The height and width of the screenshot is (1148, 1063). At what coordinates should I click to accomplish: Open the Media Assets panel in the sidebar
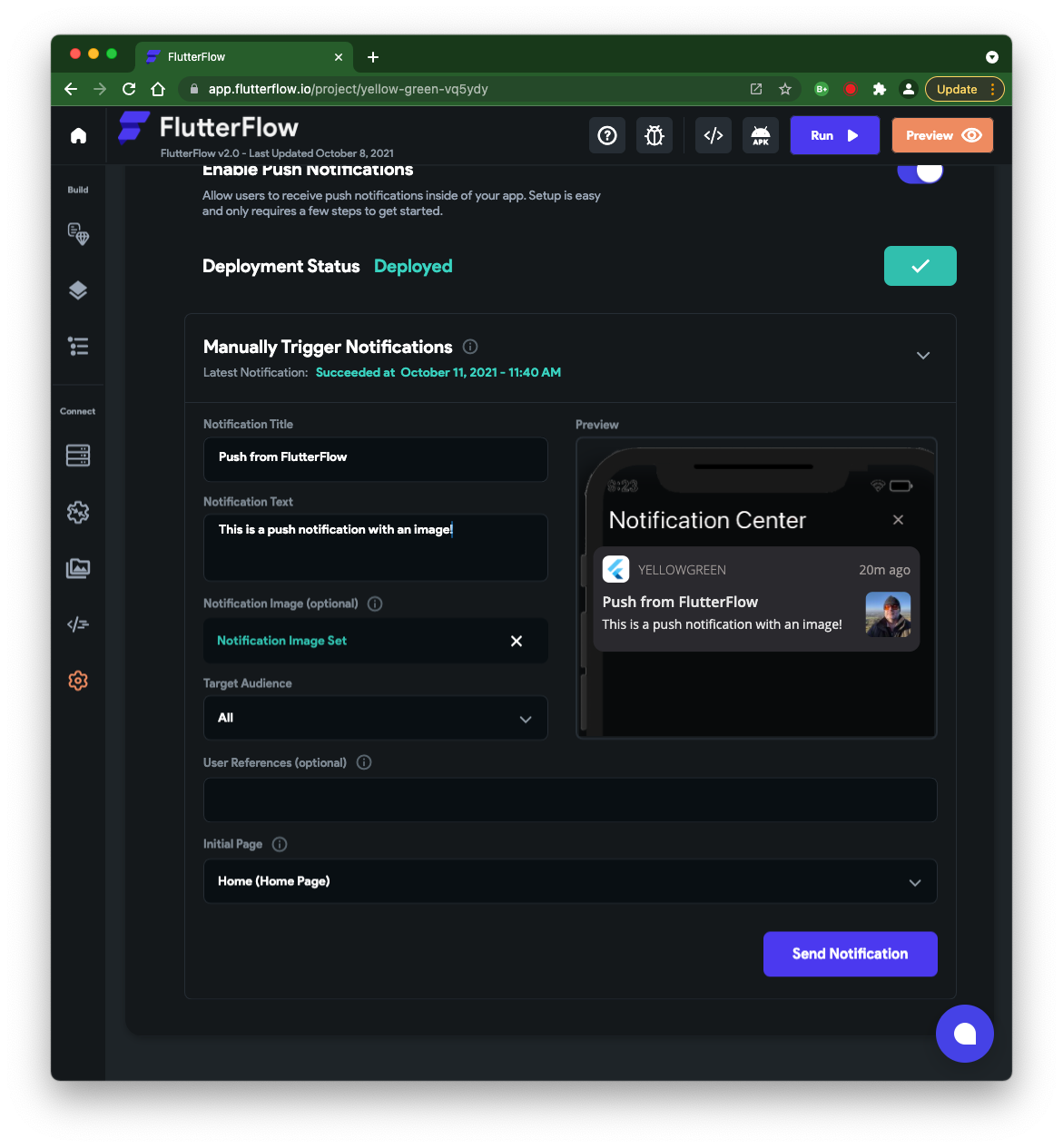(78, 568)
